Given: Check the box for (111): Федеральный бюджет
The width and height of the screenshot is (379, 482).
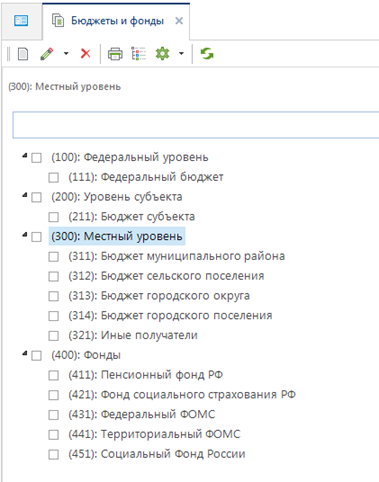Looking at the screenshot, I should coord(53,178).
